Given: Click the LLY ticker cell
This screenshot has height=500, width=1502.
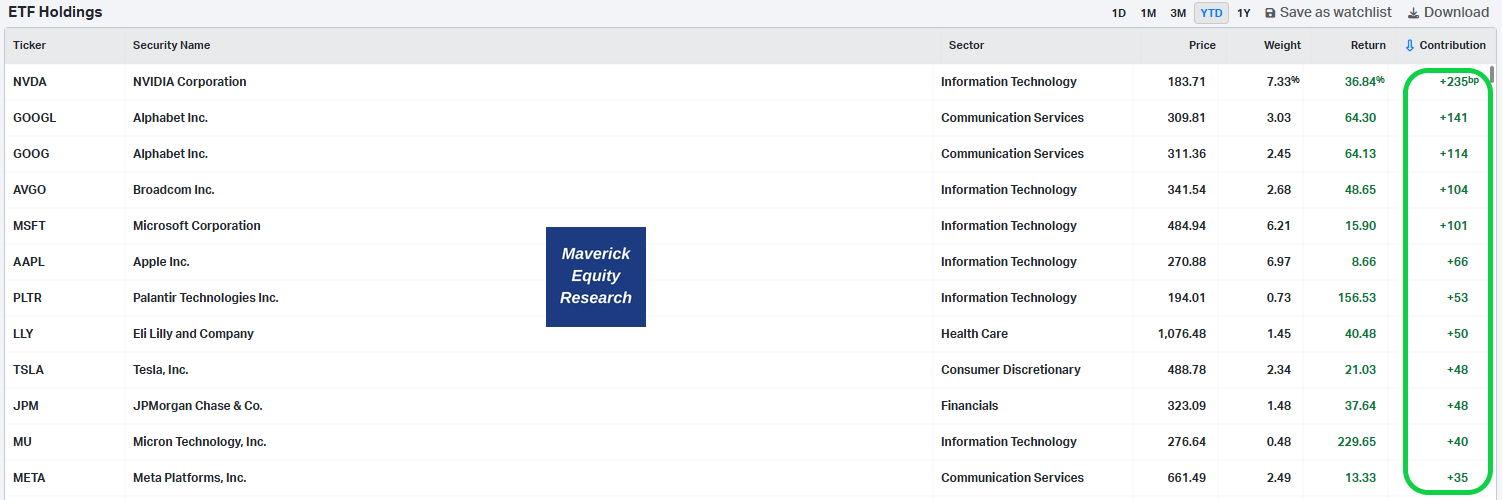Looking at the screenshot, I should pyautogui.click(x=24, y=334).
